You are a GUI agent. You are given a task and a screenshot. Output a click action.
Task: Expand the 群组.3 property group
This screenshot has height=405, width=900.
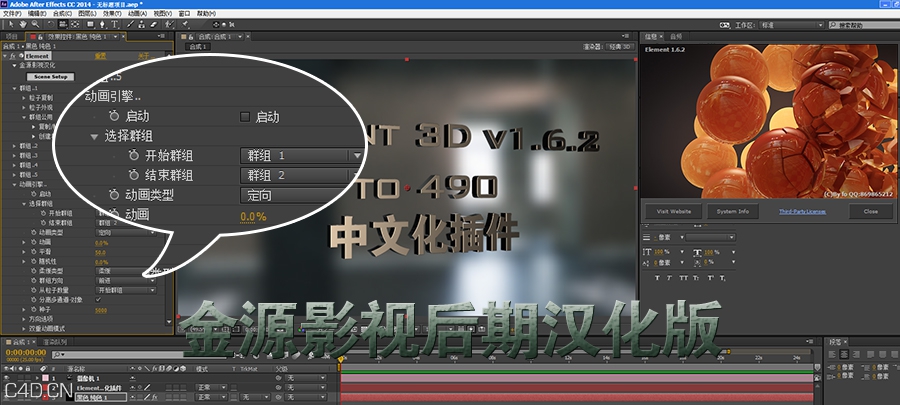click(15, 155)
